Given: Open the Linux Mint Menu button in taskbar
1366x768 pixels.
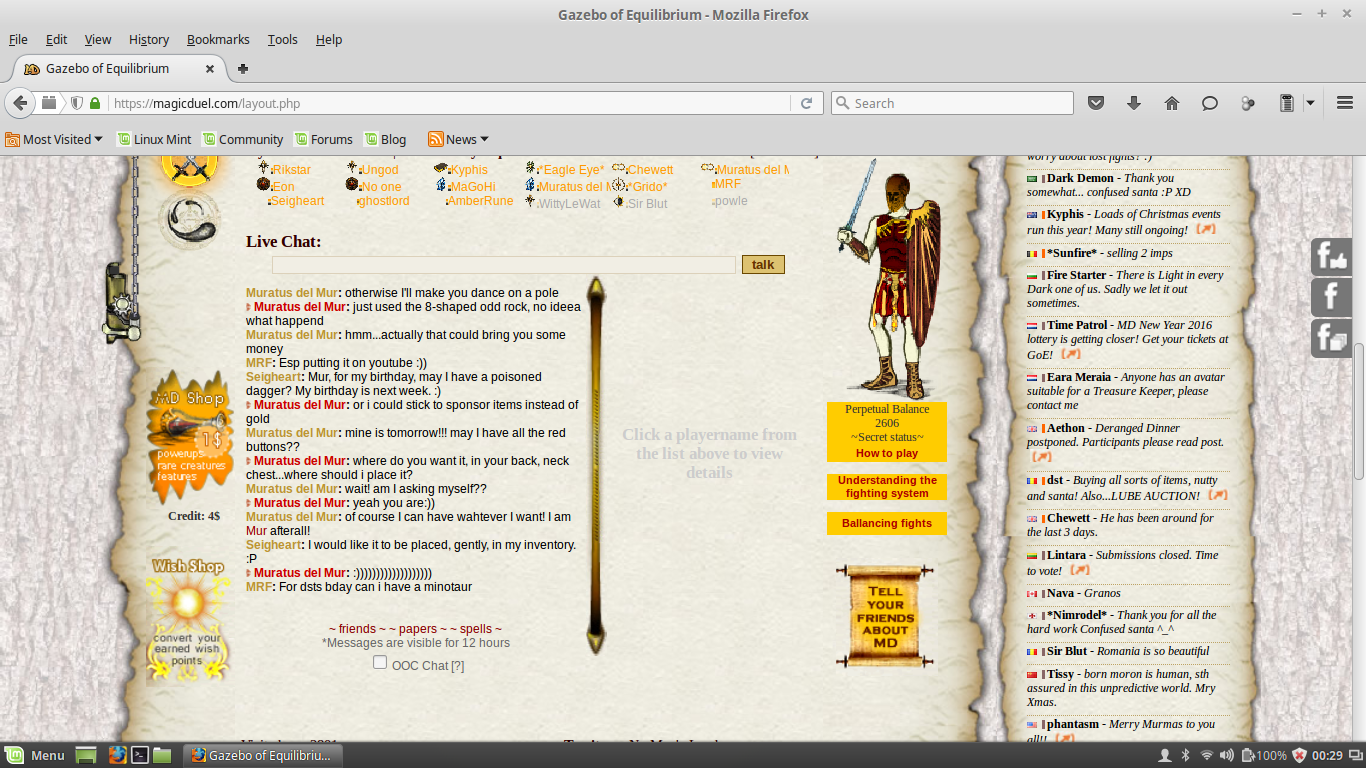Looking at the screenshot, I should [35, 755].
